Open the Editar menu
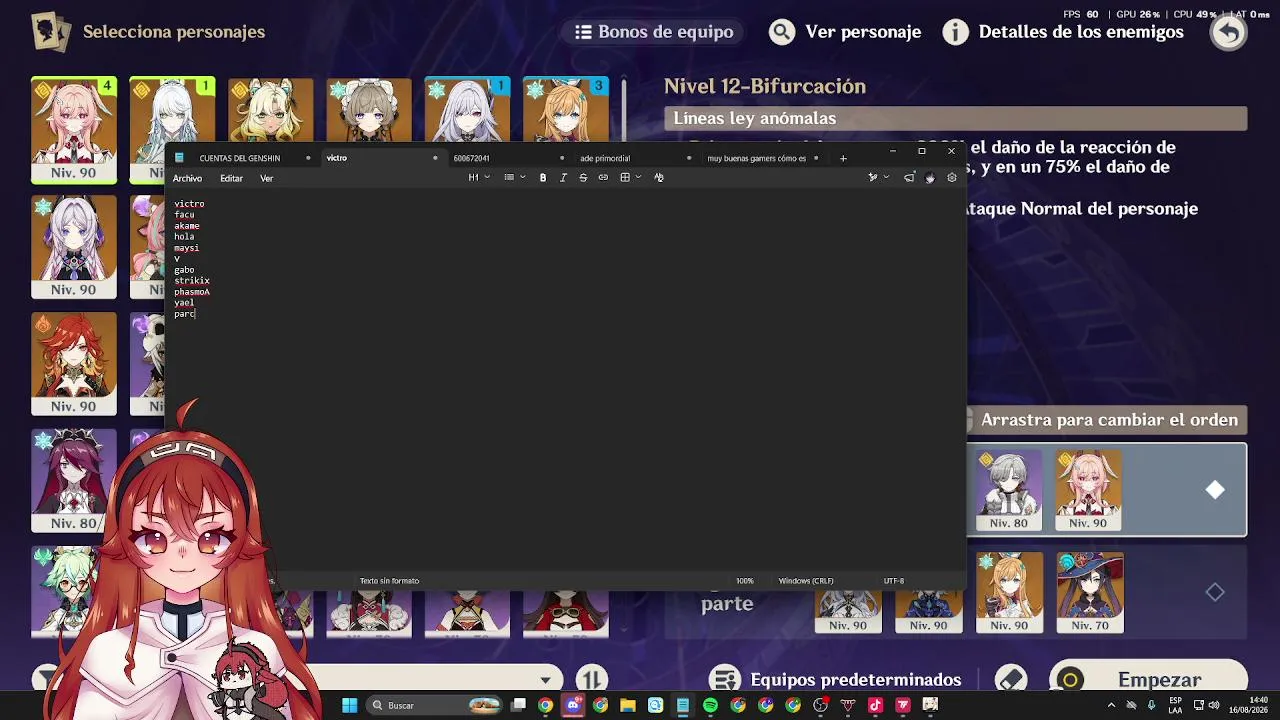Viewport: 1280px width, 720px height. coord(231,179)
